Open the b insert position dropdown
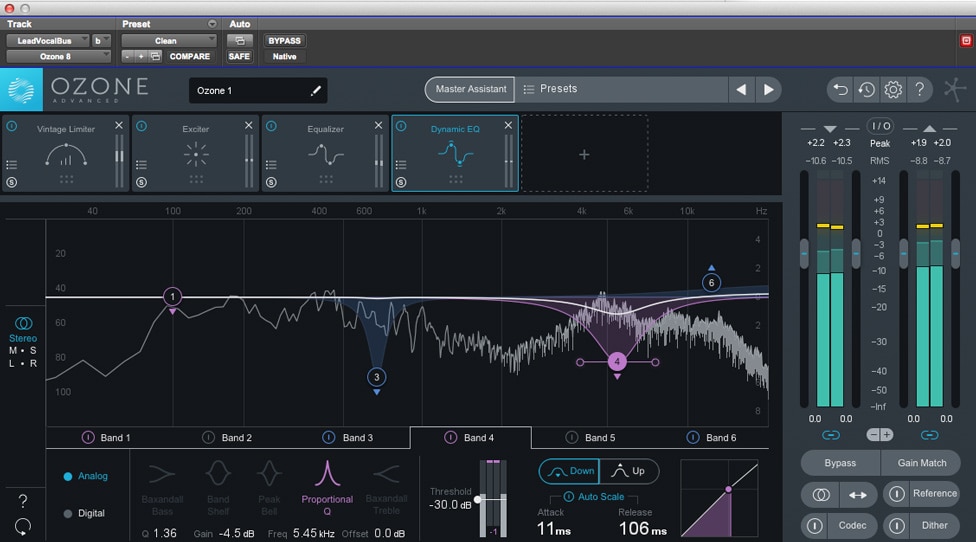976x542 pixels. coord(101,40)
